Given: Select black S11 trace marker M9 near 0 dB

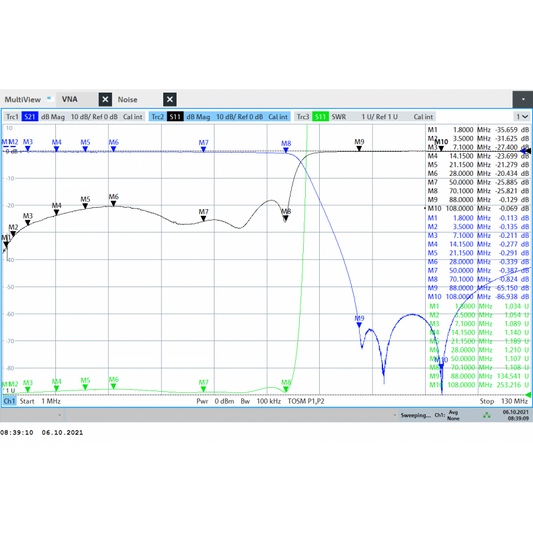Looking at the screenshot, I should tap(359, 149).
